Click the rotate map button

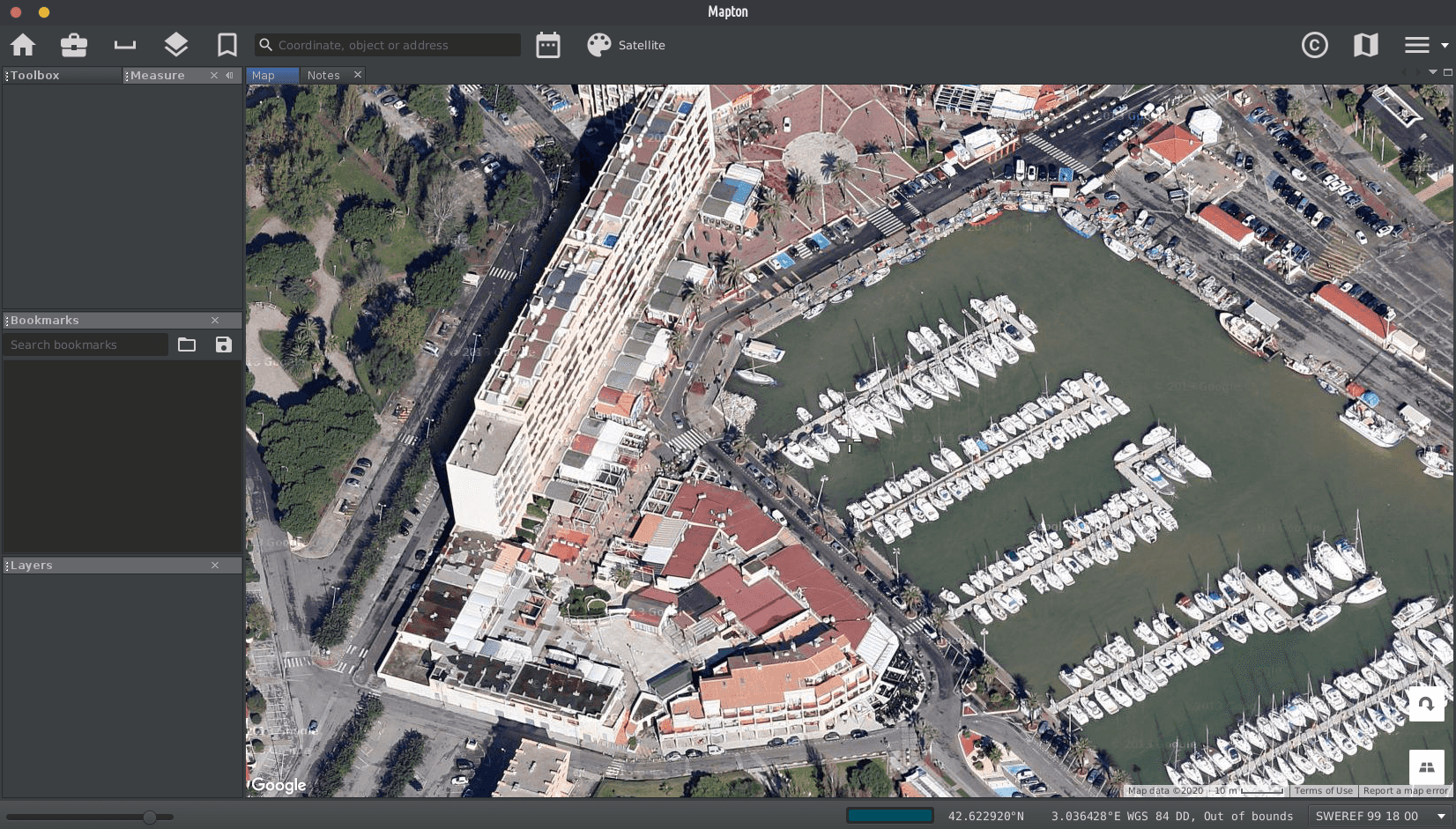point(1426,703)
